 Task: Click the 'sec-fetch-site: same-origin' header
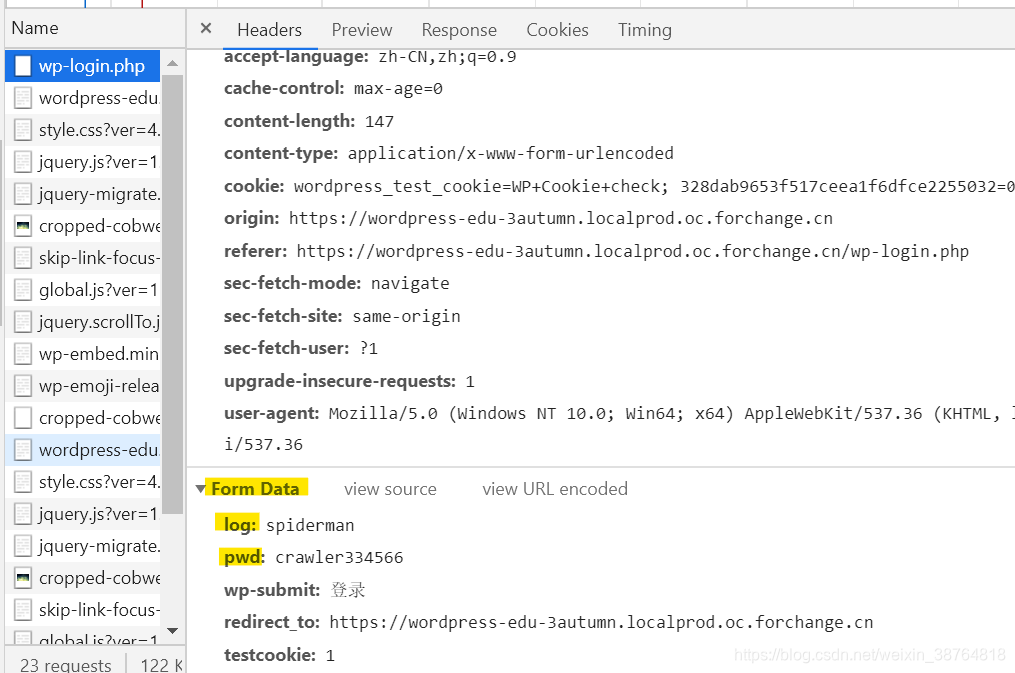(x=342, y=316)
